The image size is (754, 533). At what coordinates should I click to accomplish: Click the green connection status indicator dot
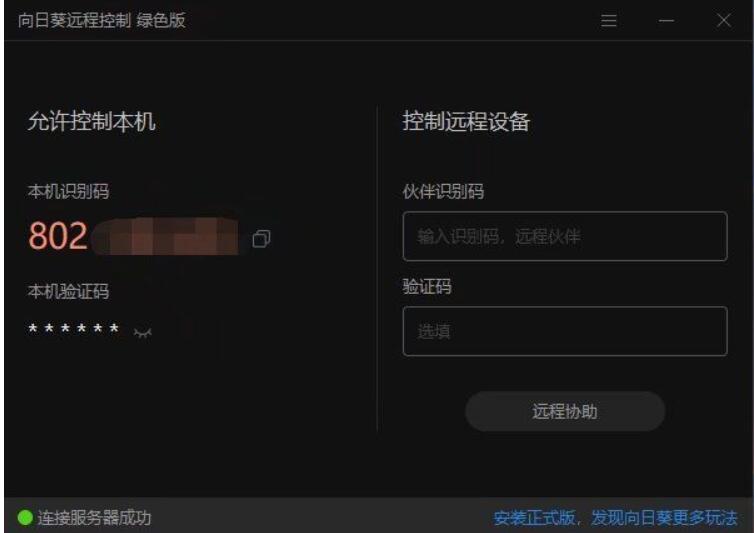pyautogui.click(x=25, y=518)
